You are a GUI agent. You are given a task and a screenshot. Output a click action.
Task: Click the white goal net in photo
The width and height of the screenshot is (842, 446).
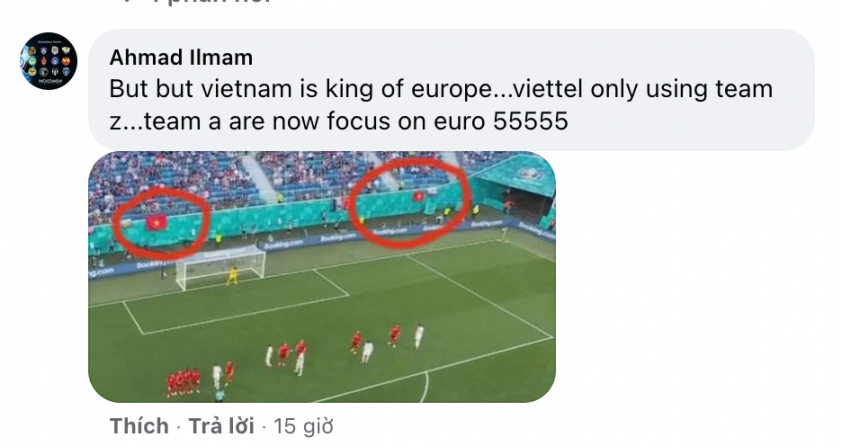tap(220, 267)
